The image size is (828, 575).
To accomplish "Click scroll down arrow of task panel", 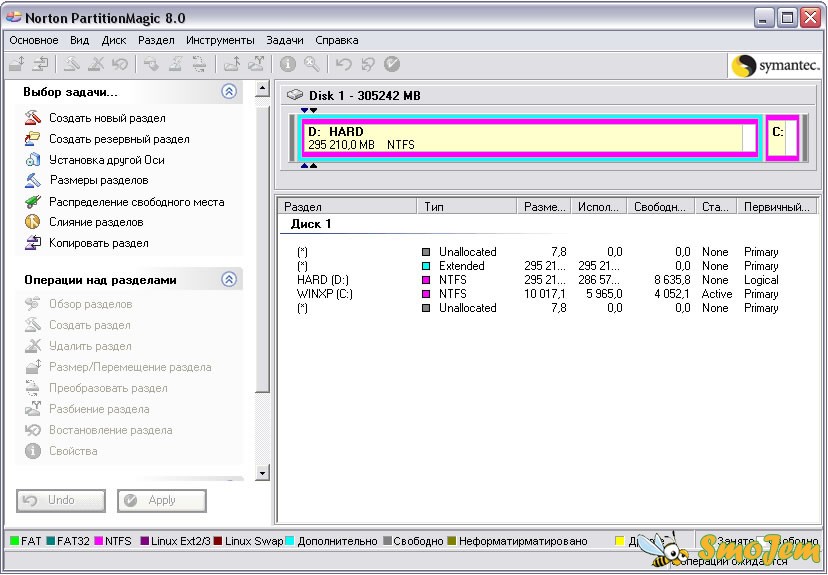I will pyautogui.click(x=262, y=473).
